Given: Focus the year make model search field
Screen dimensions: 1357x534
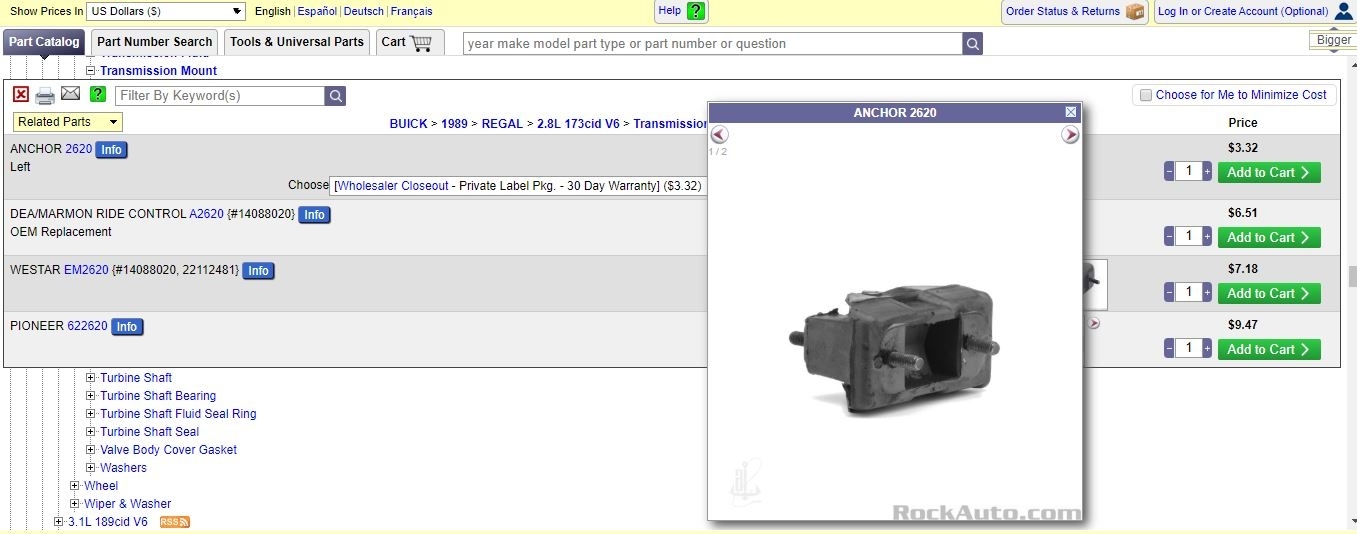Looking at the screenshot, I should click(x=713, y=44).
